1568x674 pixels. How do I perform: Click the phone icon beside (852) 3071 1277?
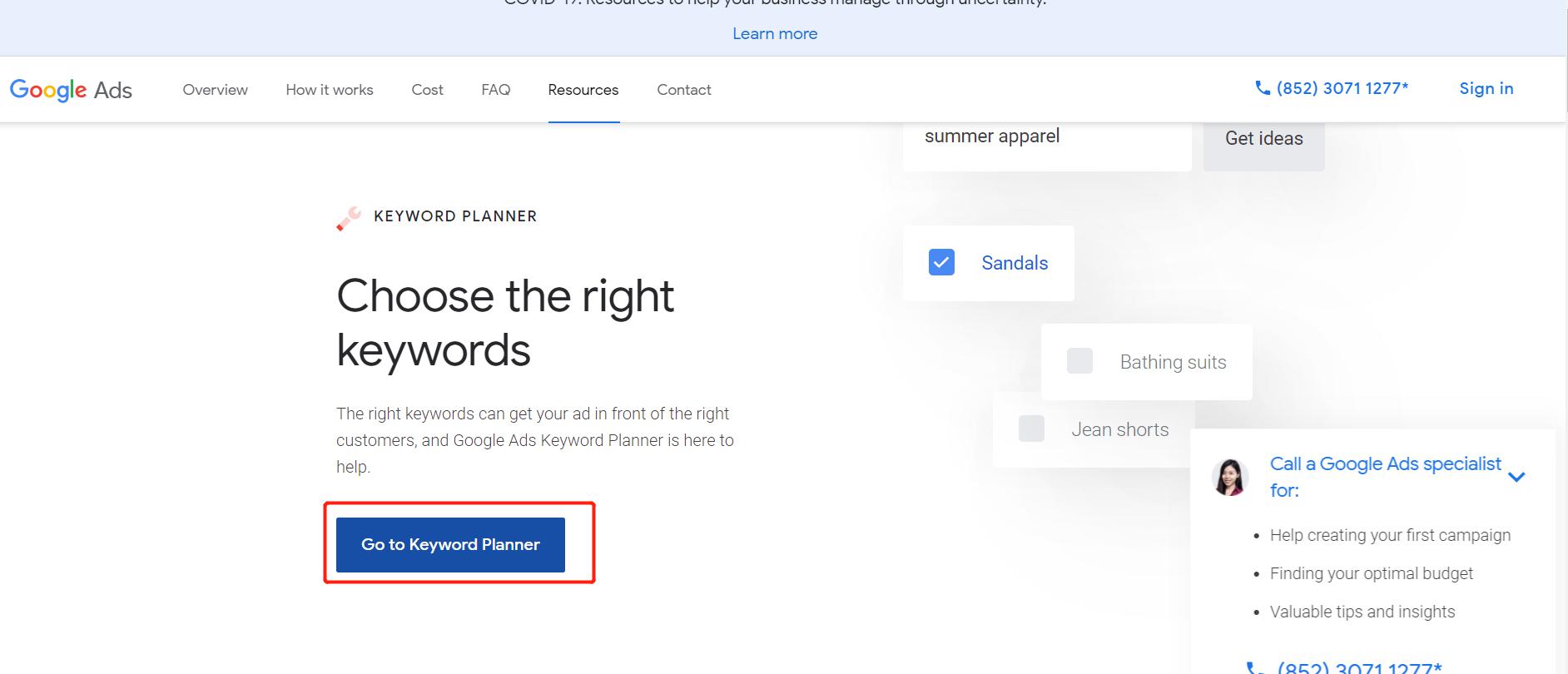click(x=1263, y=88)
